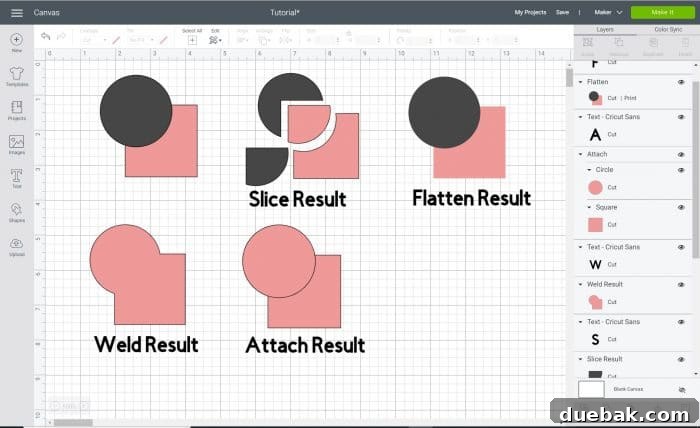The image size is (700, 428).
Task: Click the Arrange tool icon
Action: (262, 41)
